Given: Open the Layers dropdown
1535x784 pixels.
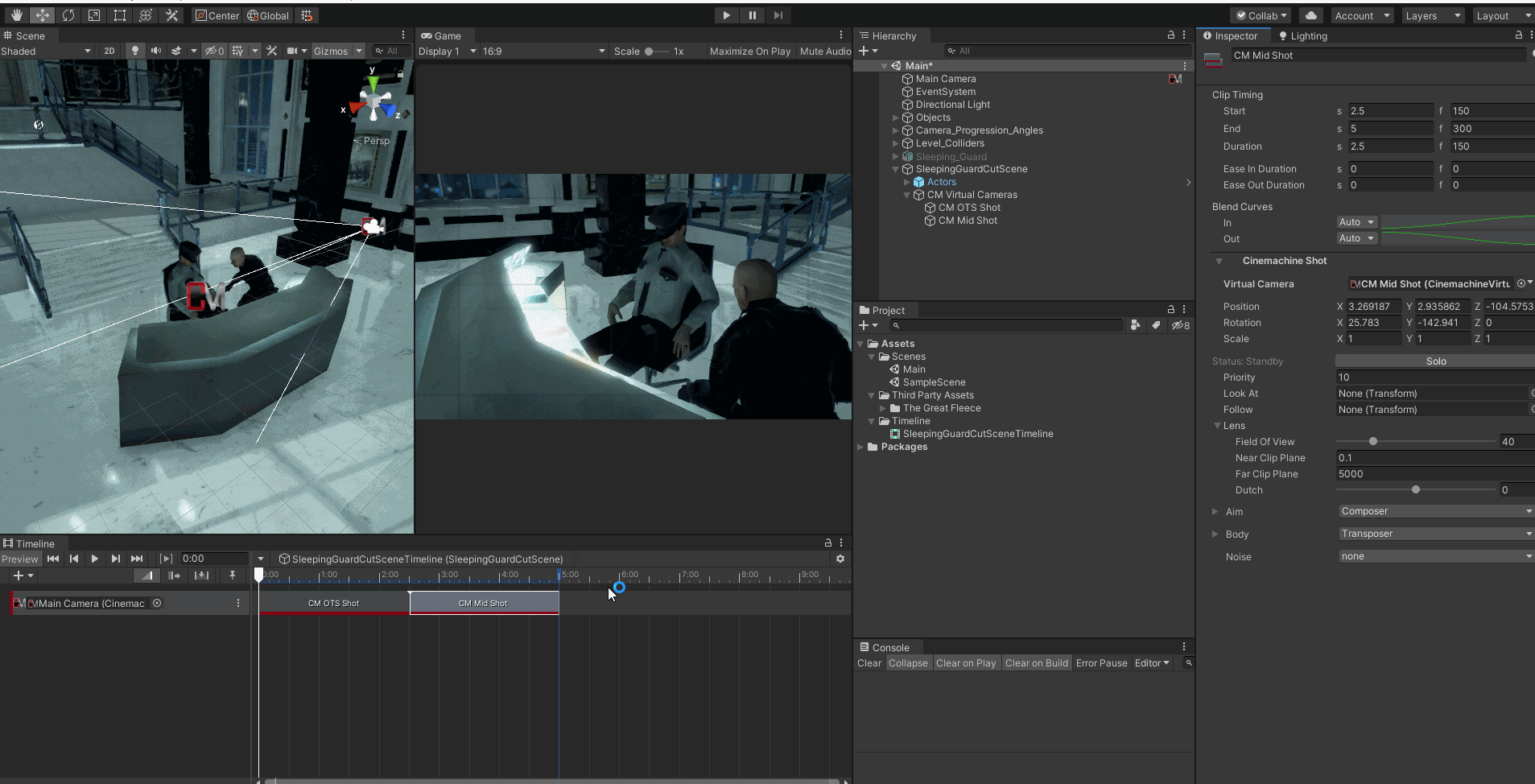Looking at the screenshot, I should coord(1432,15).
